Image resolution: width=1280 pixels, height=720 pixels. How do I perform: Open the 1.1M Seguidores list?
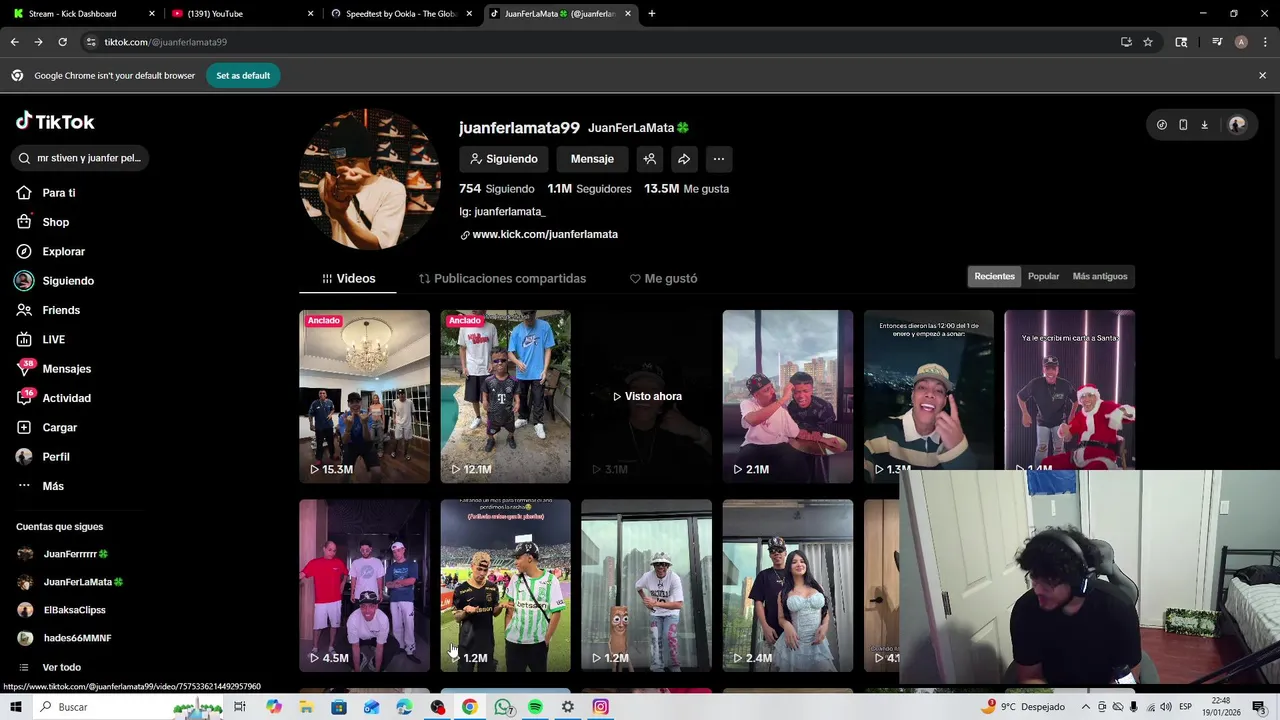tap(589, 189)
